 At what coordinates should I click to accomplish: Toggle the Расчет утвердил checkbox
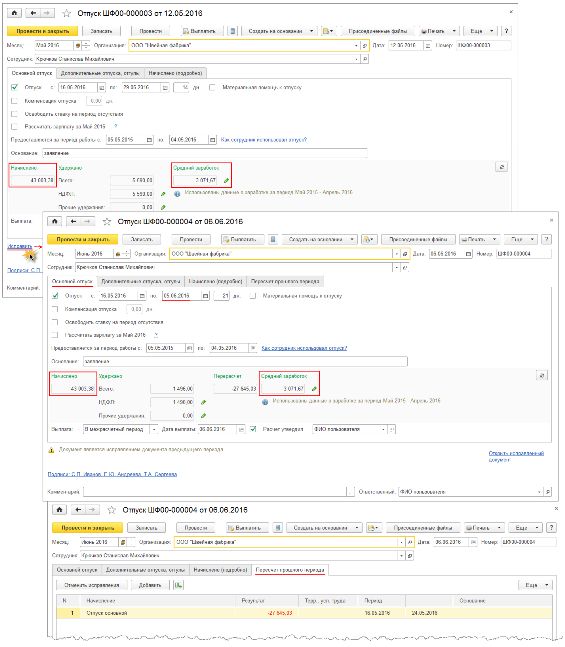[x=253, y=429]
